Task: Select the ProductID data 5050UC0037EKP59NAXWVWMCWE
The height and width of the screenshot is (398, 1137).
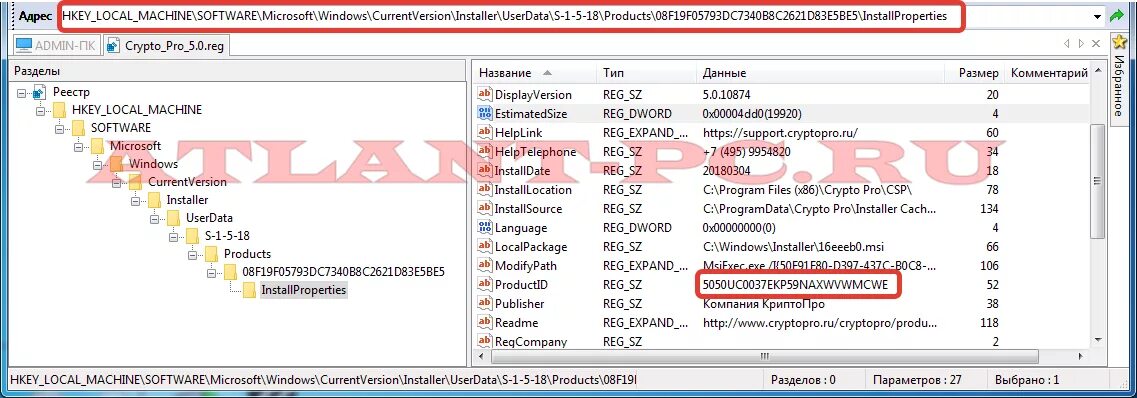Action: pyautogui.click(x=795, y=285)
